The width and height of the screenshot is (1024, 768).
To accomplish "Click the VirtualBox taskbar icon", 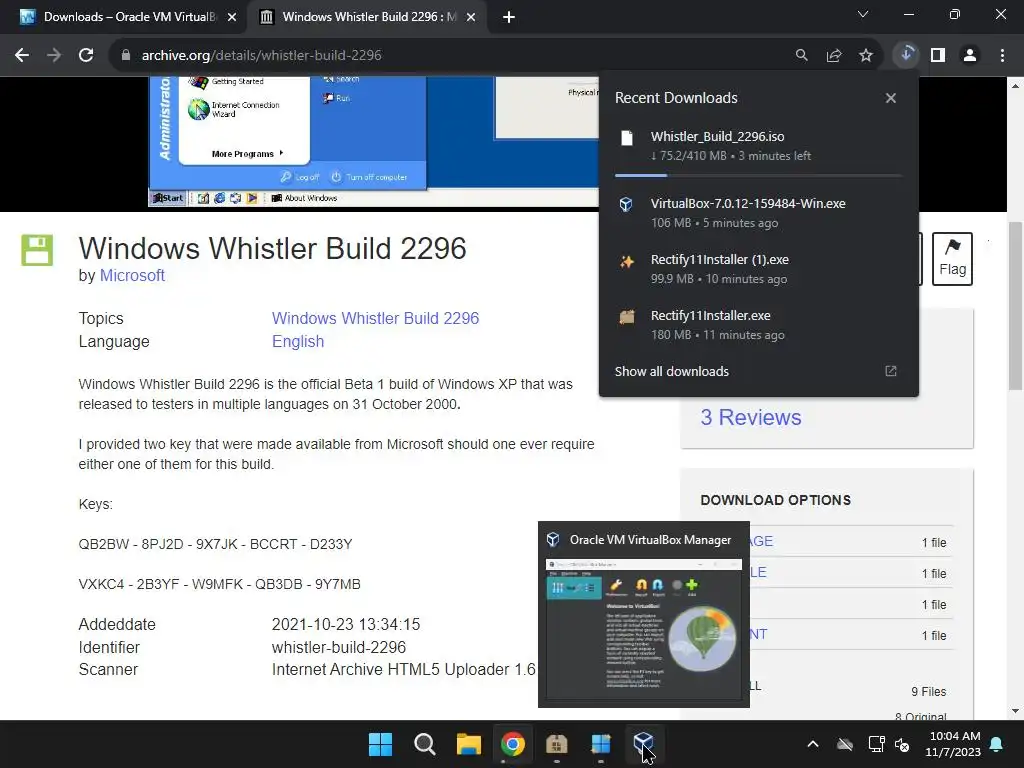I will click(644, 744).
